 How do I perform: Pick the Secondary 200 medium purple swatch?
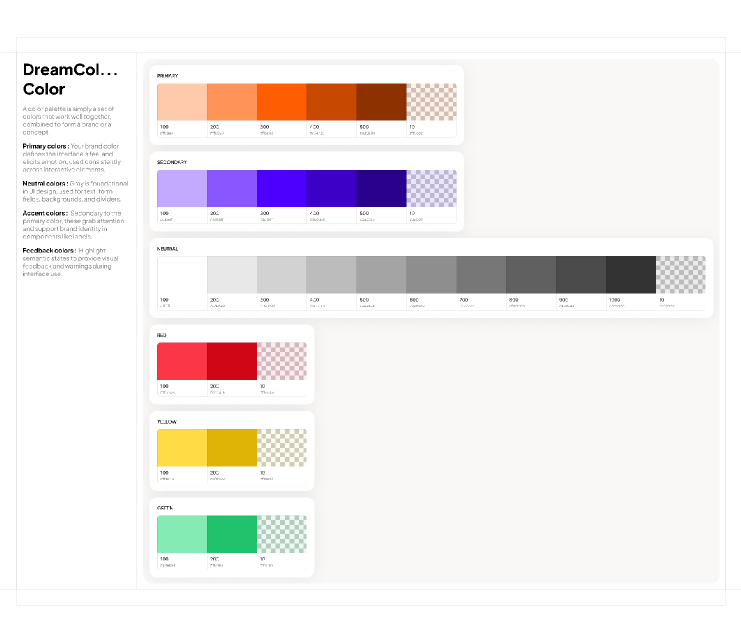coord(232,188)
